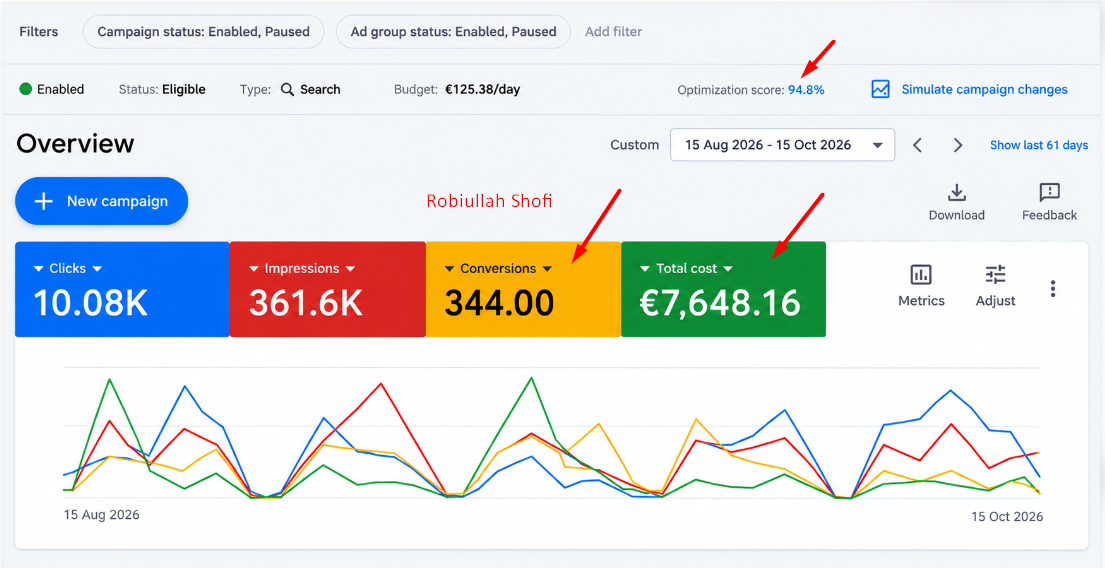Collapse the Total cost card left triangle
The height and width of the screenshot is (568, 1105).
645,268
